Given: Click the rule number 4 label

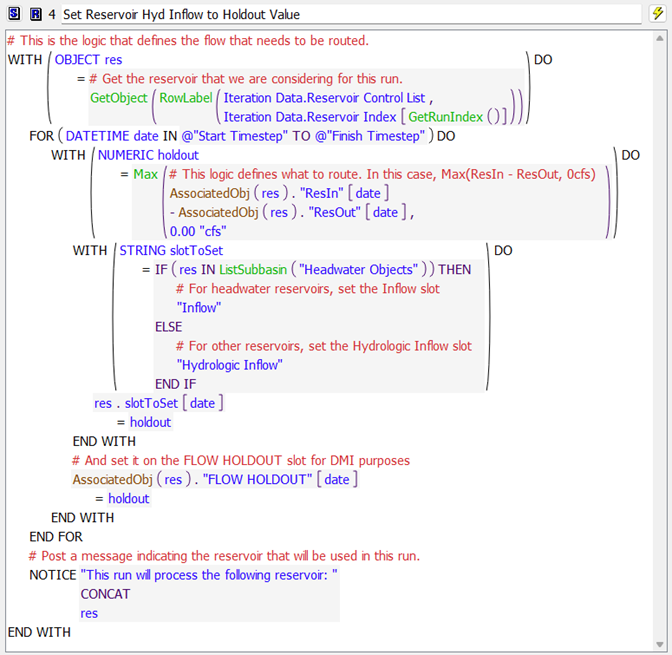Looking at the screenshot, I should click(x=52, y=15).
